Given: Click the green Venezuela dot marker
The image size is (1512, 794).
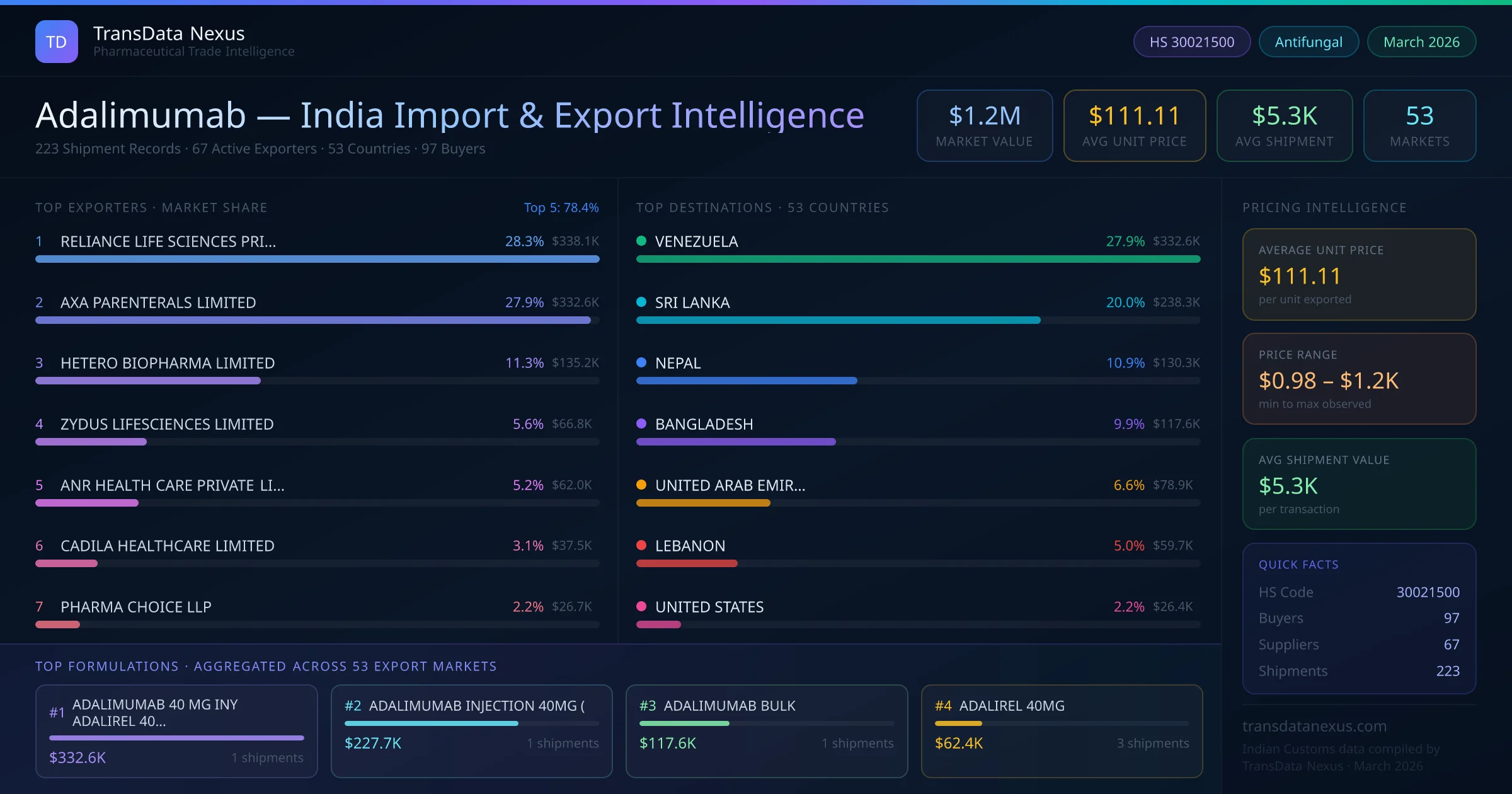Looking at the screenshot, I should click(x=641, y=241).
